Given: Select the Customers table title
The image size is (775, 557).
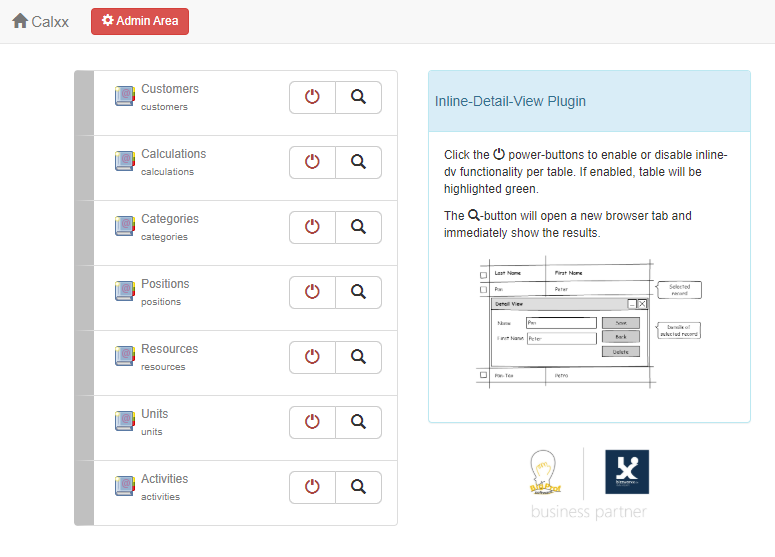Looking at the screenshot, I should click(170, 89).
